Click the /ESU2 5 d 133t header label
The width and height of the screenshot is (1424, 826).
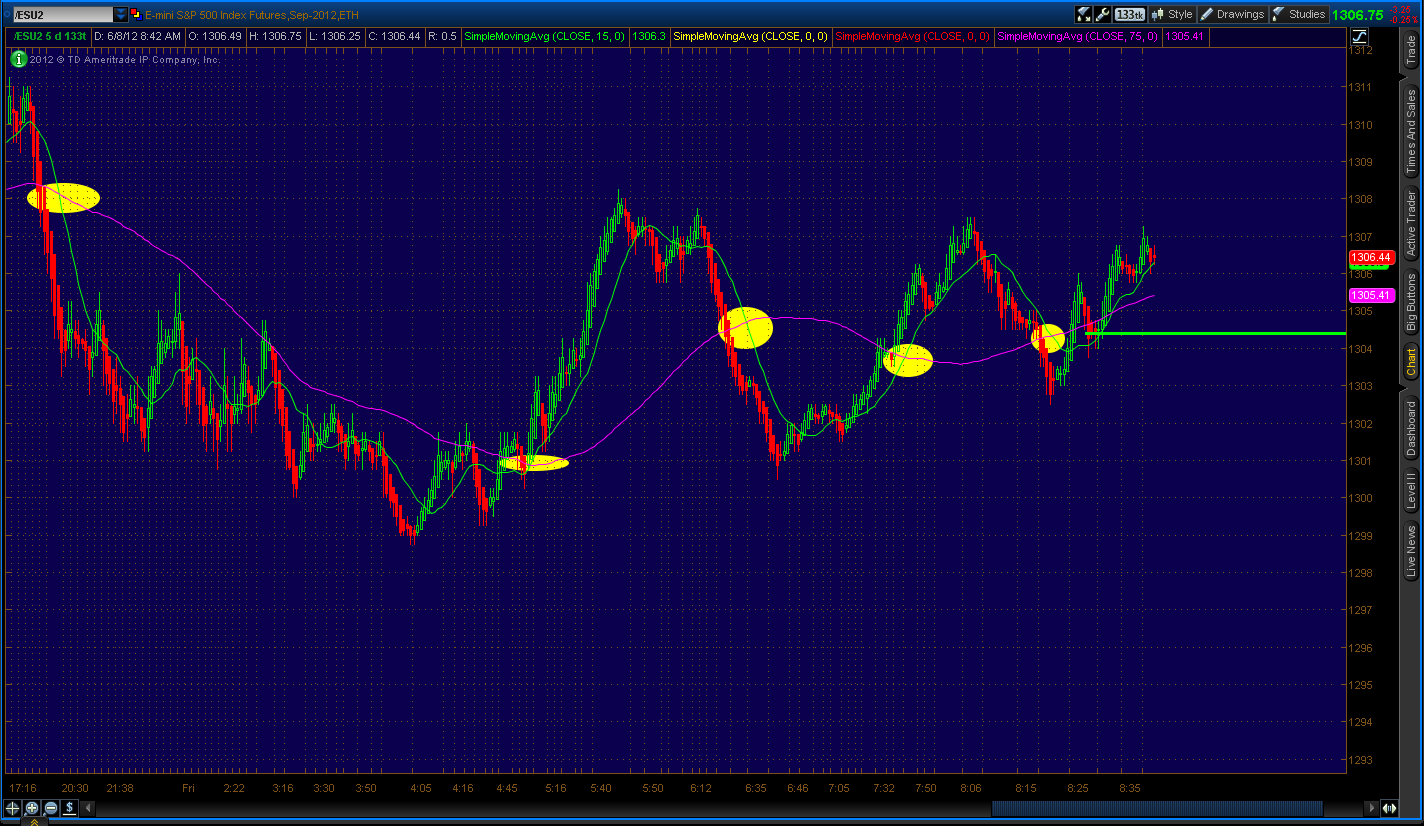click(x=48, y=36)
